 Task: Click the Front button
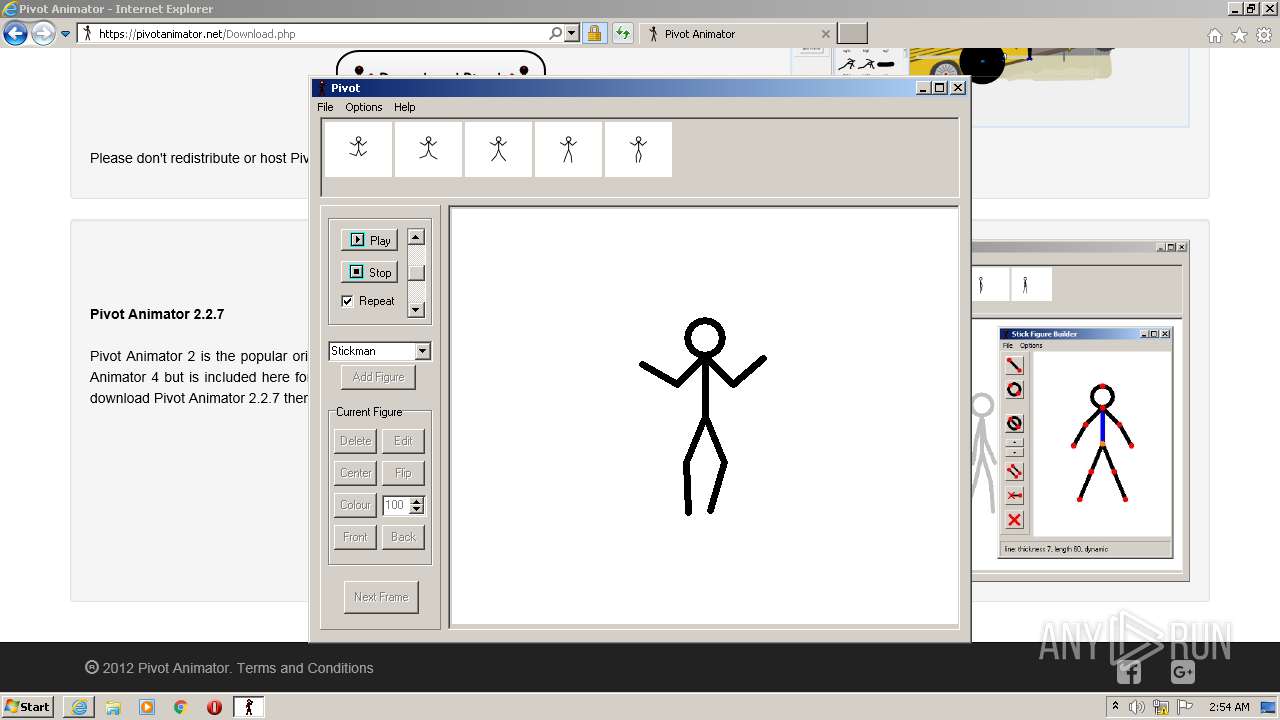point(355,537)
